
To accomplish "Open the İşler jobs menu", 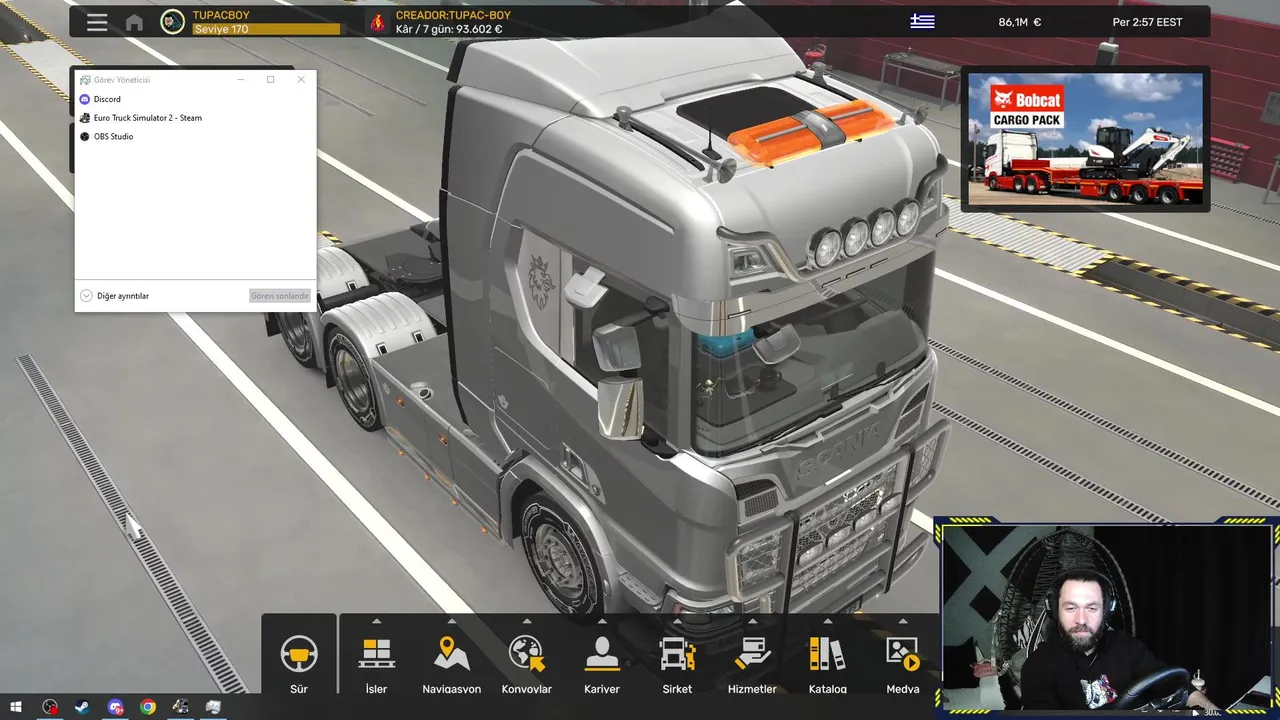I will tap(376, 655).
